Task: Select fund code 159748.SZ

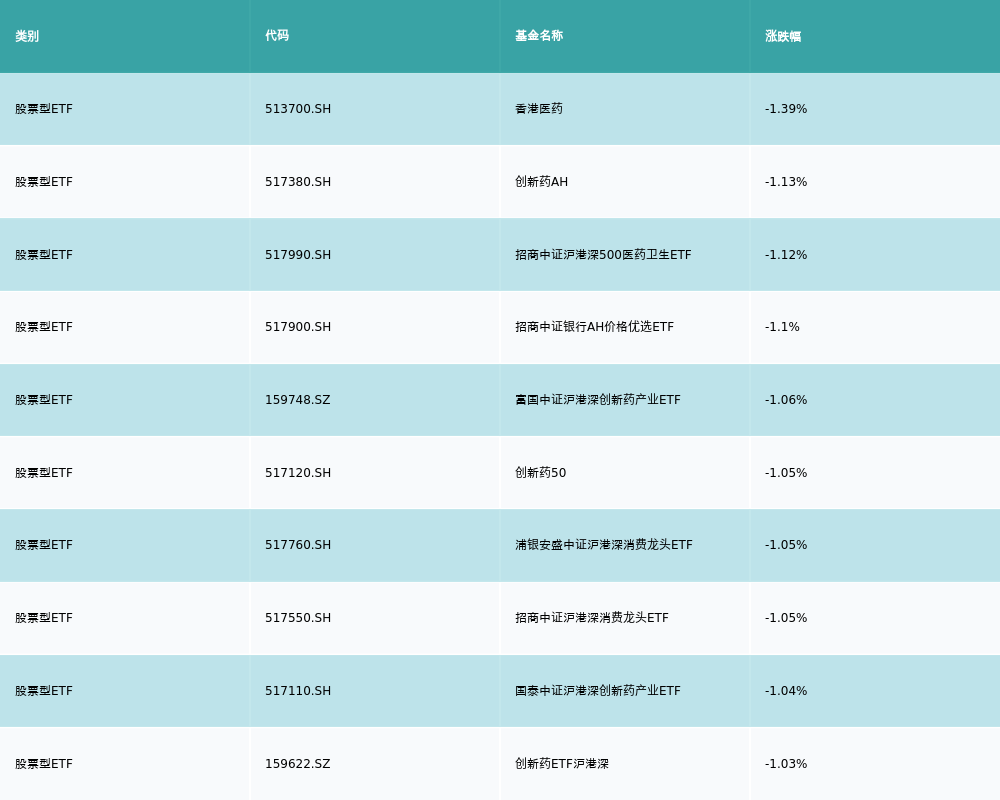Action: tap(298, 400)
